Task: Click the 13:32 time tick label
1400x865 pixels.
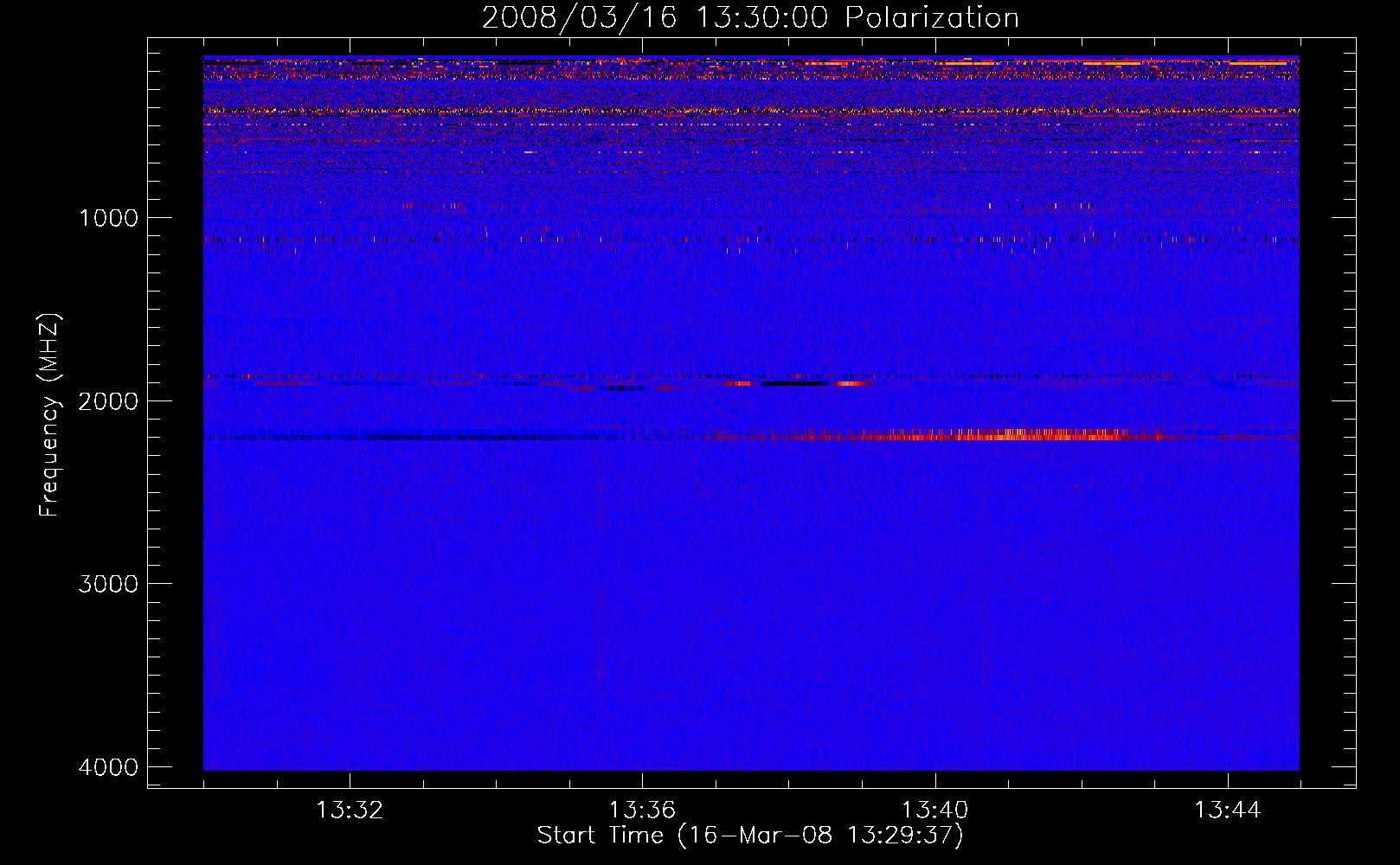Action: pyautogui.click(x=350, y=811)
